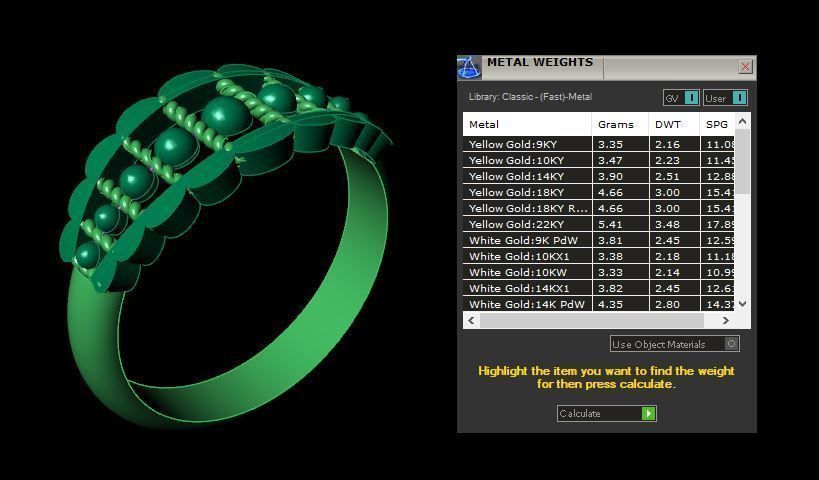819x480 pixels.
Task: Click the horizontal scroll right arrow
Action: (726, 320)
